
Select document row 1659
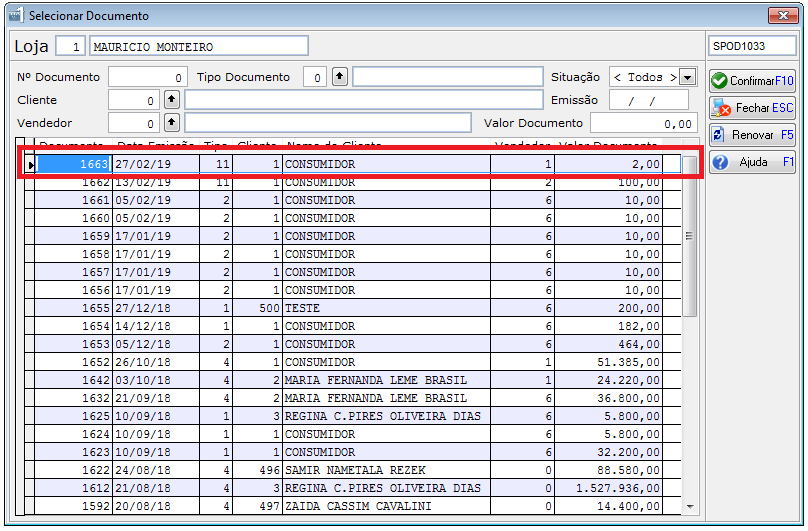coord(353,236)
